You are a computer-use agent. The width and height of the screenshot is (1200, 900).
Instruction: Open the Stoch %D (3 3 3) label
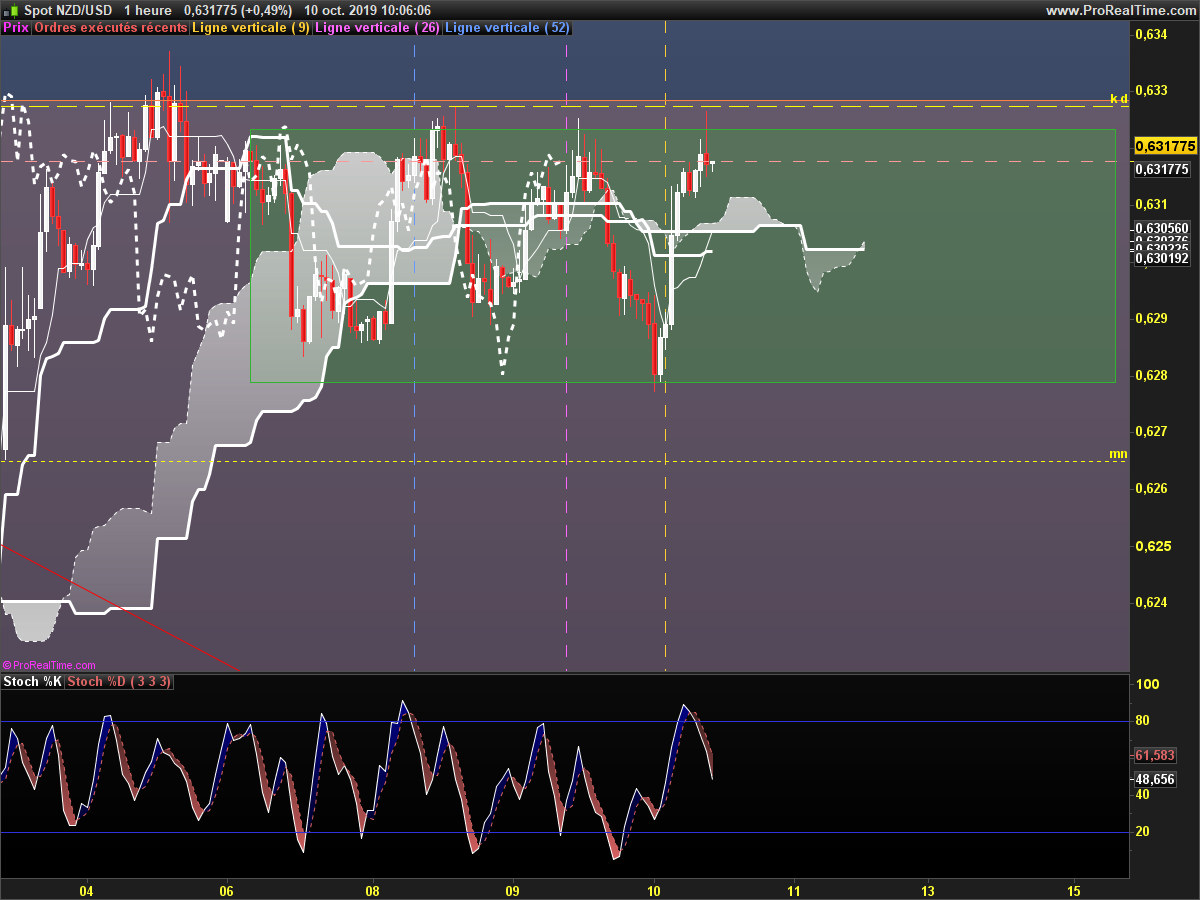click(x=120, y=682)
